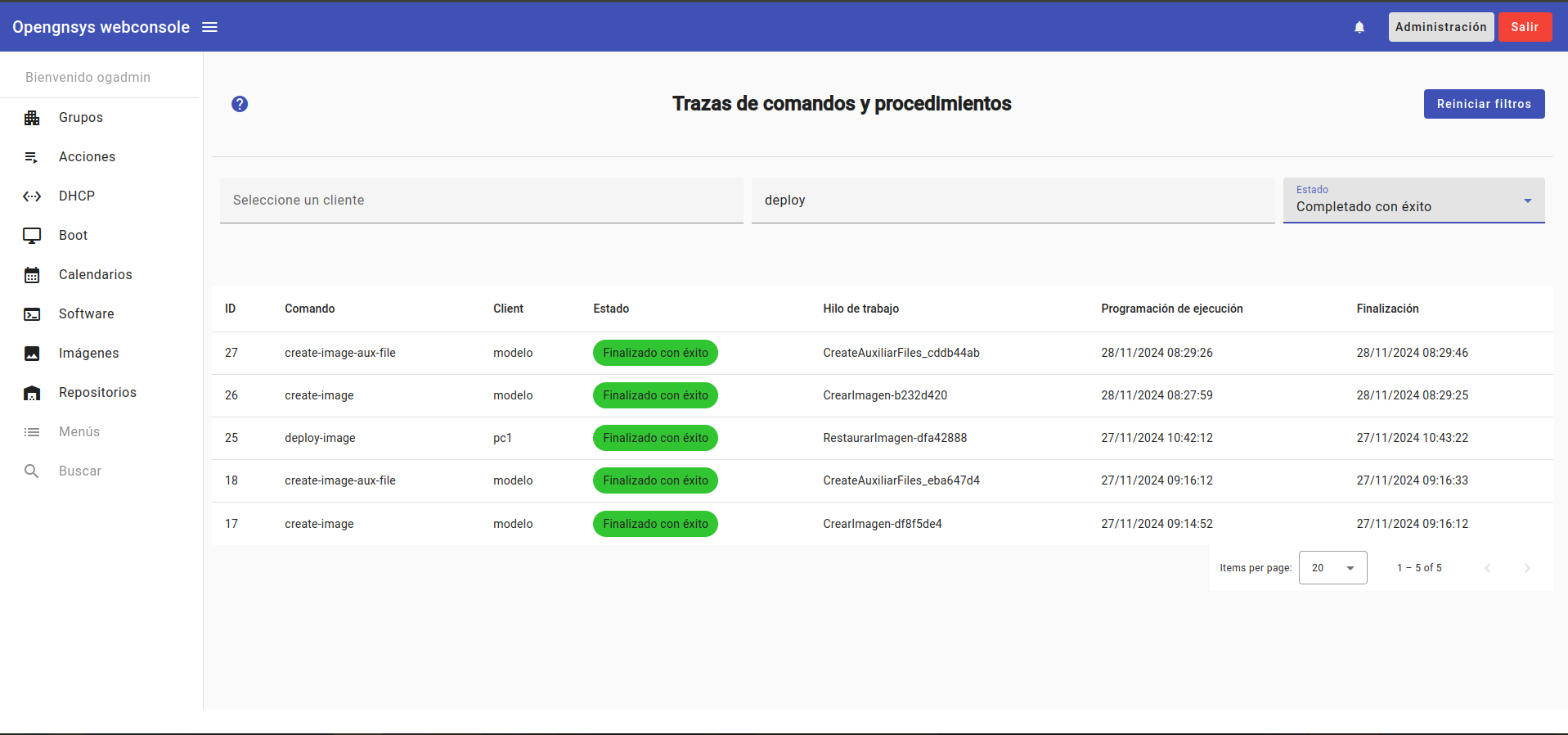Open notifications bell icon
1568x735 pixels.
coord(1359,27)
